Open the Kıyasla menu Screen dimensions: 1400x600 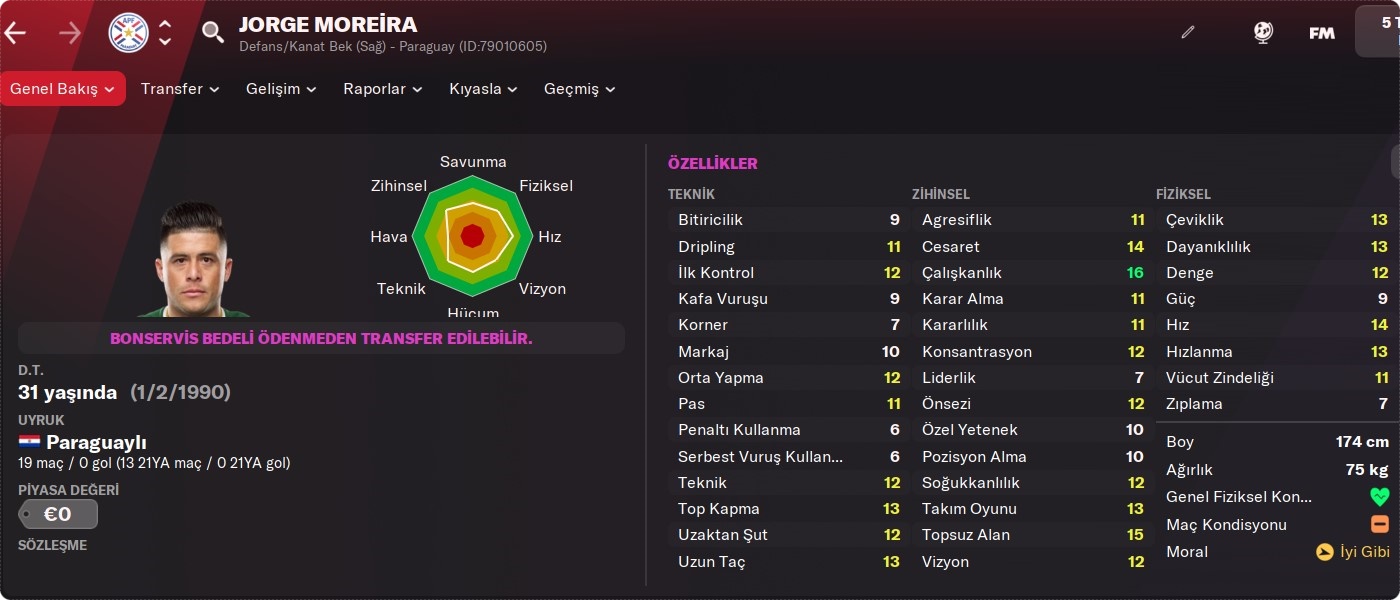click(483, 89)
